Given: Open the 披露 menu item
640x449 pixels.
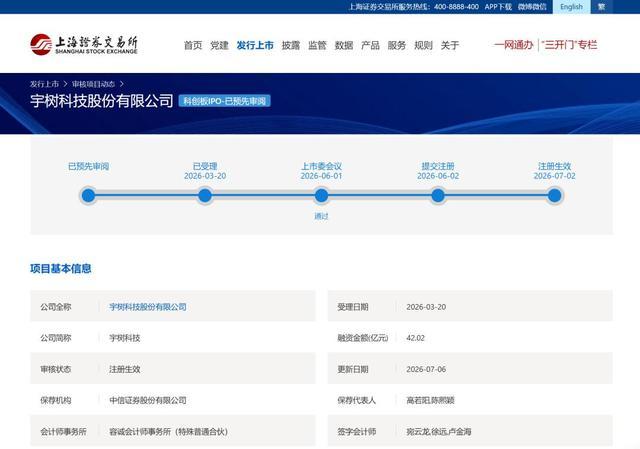Looking at the screenshot, I should pyautogui.click(x=291, y=45).
